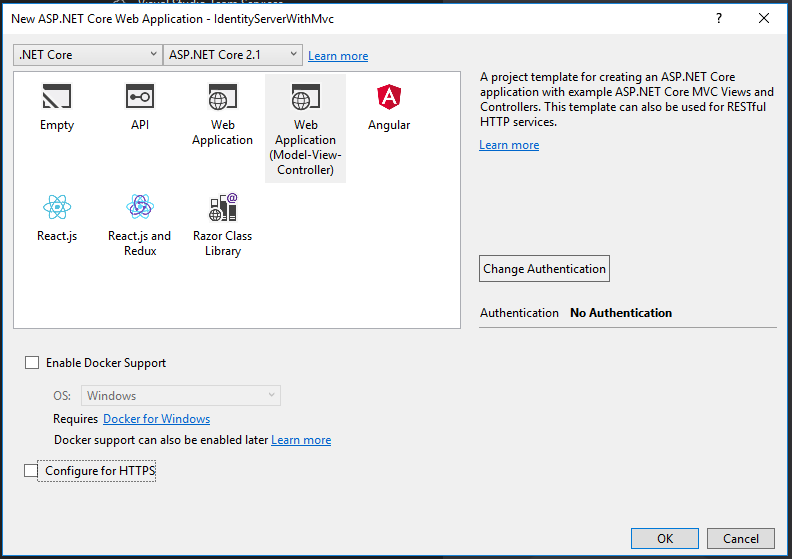Enable Docker Support checkbox
The image size is (792, 559).
[32, 363]
